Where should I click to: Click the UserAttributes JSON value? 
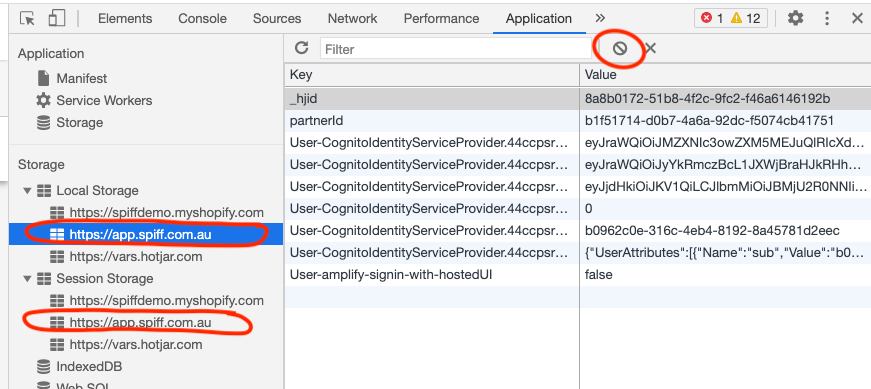click(724, 253)
